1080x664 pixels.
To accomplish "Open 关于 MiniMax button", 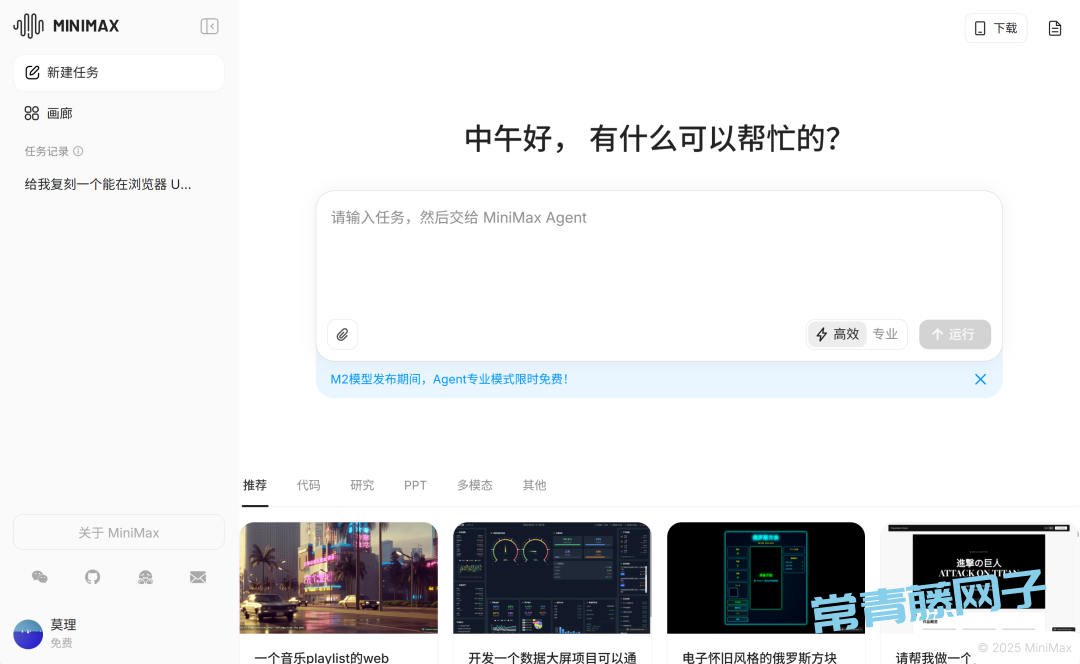I will [118, 533].
